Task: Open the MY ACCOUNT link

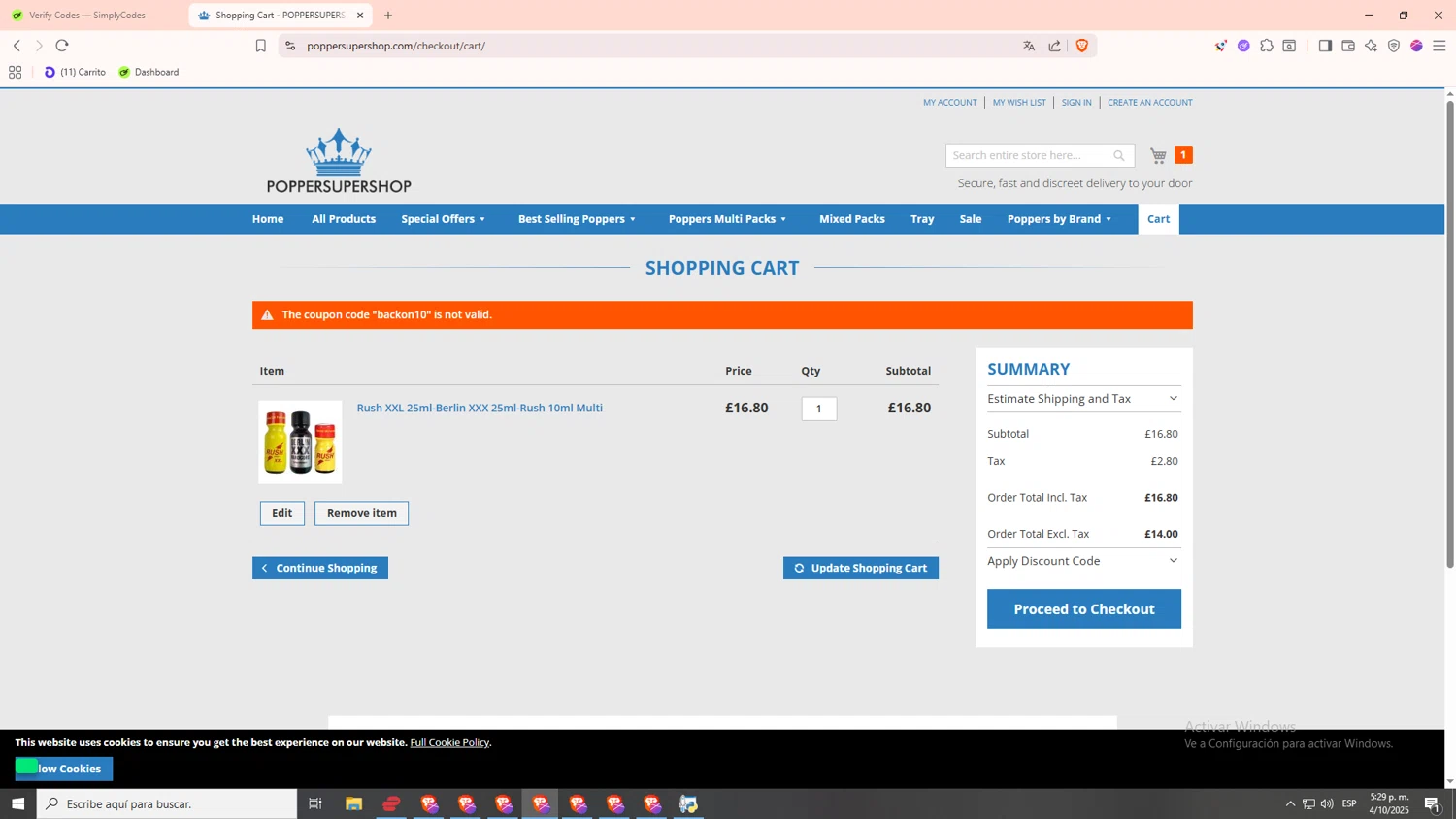Action: pos(949,102)
